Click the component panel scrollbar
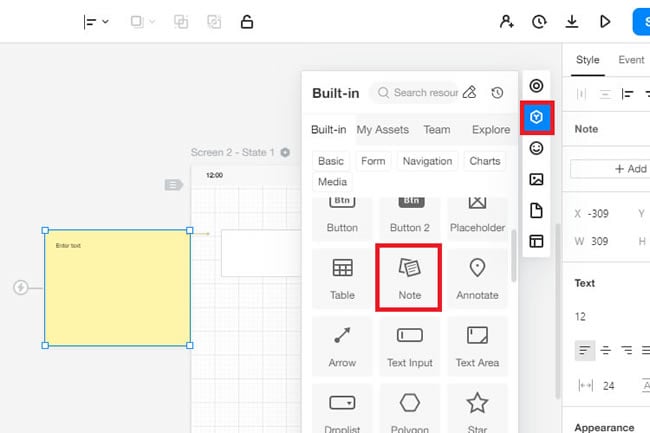This screenshot has width=650, height=433. tap(514, 256)
